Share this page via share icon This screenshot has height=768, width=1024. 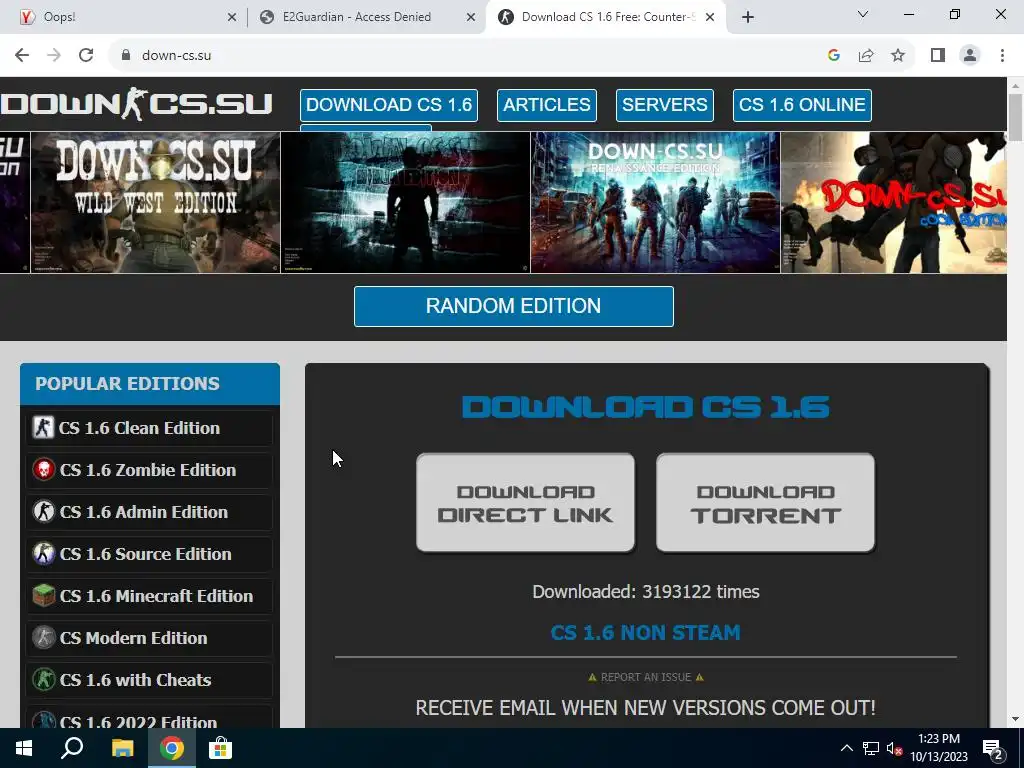pos(866,56)
